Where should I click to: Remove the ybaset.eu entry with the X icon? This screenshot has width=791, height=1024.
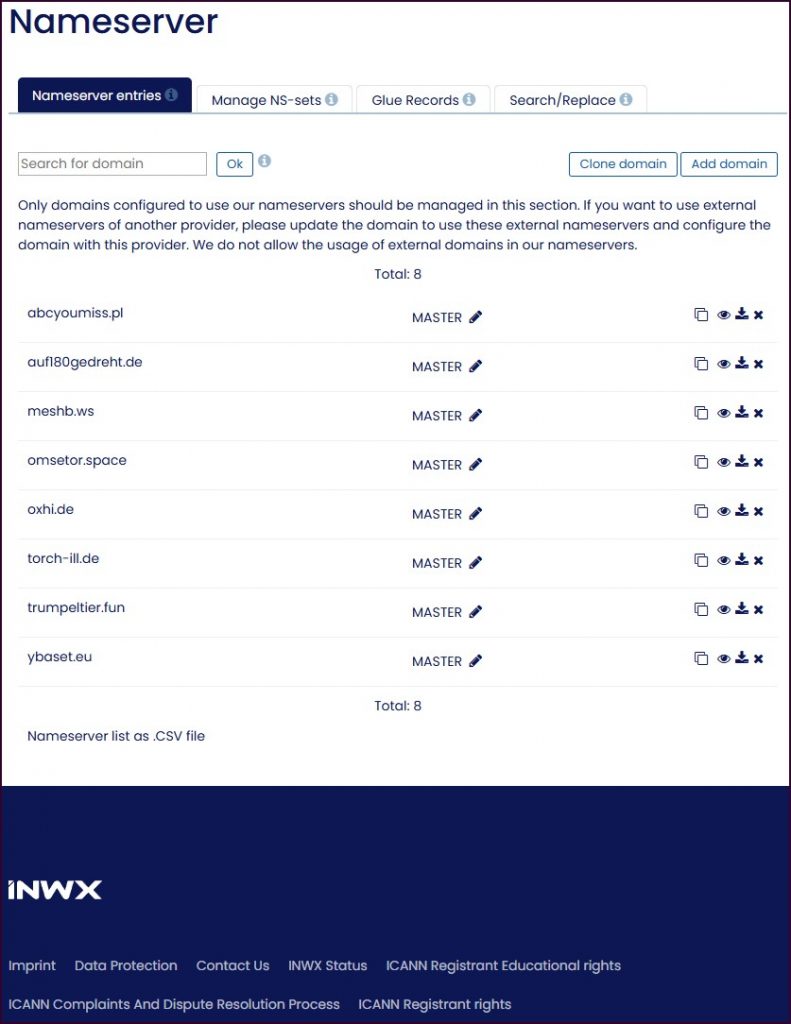click(x=758, y=658)
